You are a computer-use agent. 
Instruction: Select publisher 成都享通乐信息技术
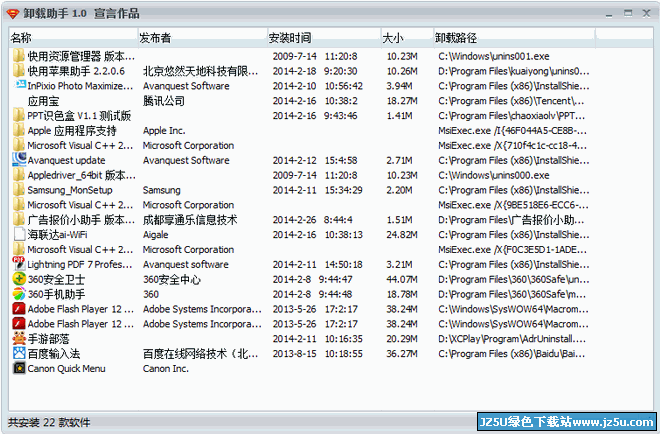(190, 220)
